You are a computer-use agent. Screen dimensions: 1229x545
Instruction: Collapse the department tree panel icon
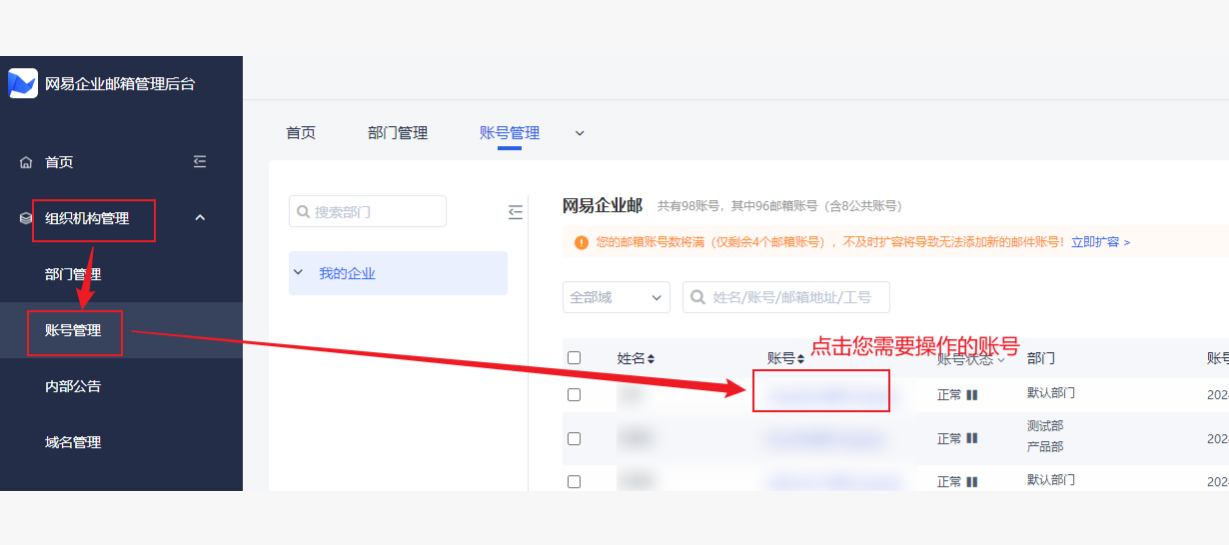click(516, 212)
